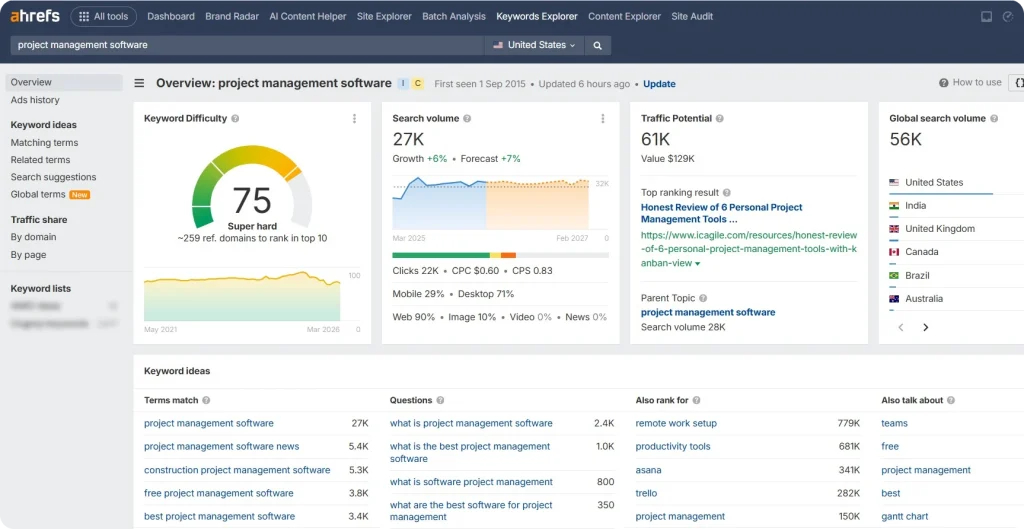Open 'remote work setup' keyword
1024x529 pixels.
(x=676, y=423)
